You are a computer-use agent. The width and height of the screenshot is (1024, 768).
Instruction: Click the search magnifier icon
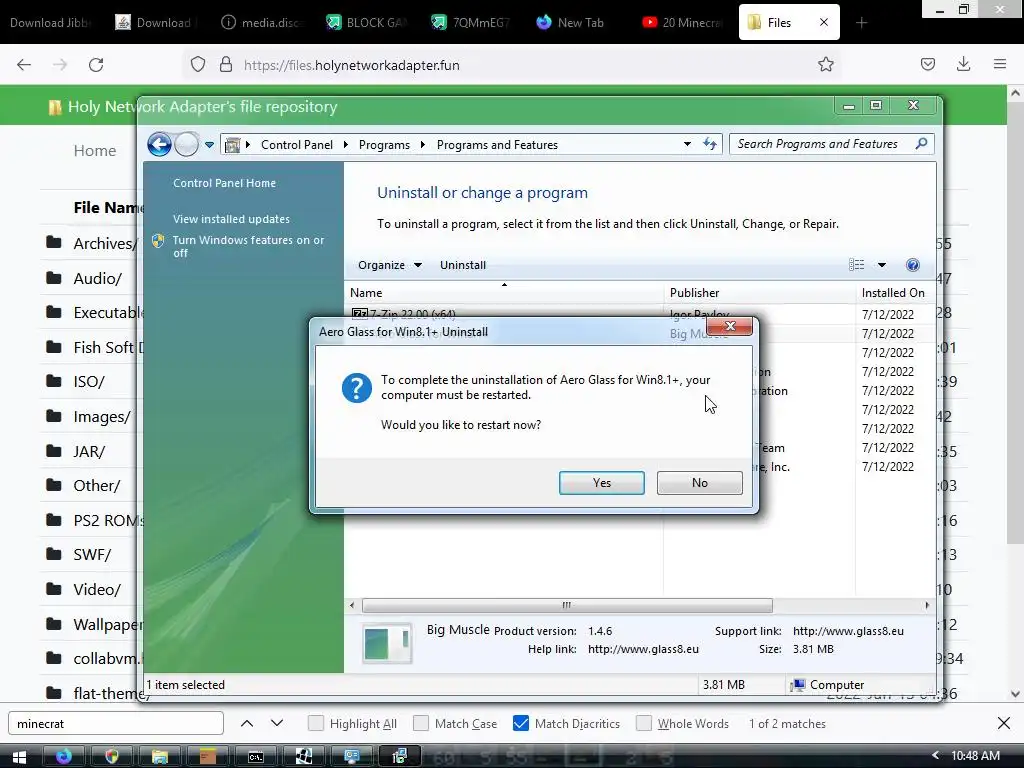(921, 144)
